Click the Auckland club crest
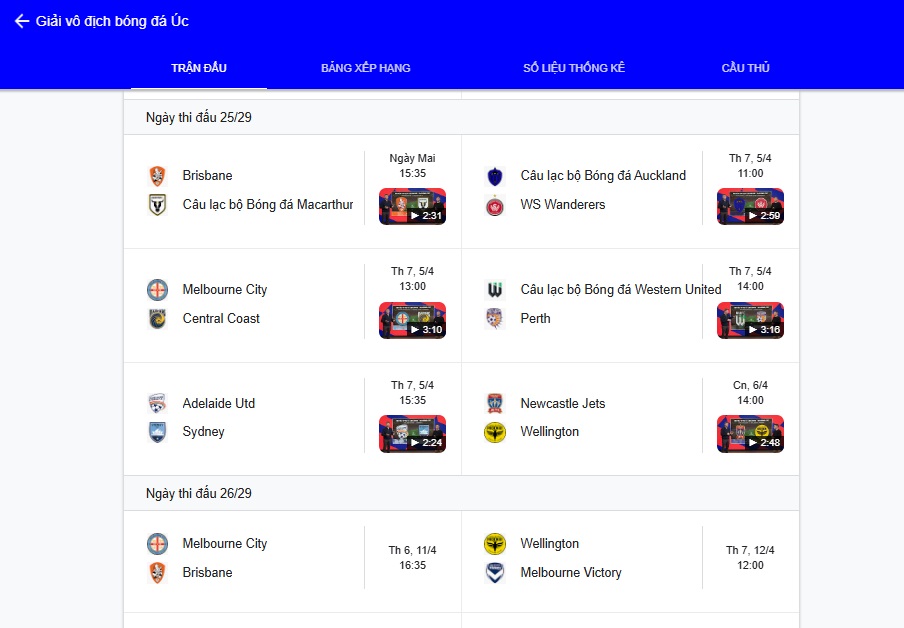This screenshot has width=904, height=628. tap(495, 176)
